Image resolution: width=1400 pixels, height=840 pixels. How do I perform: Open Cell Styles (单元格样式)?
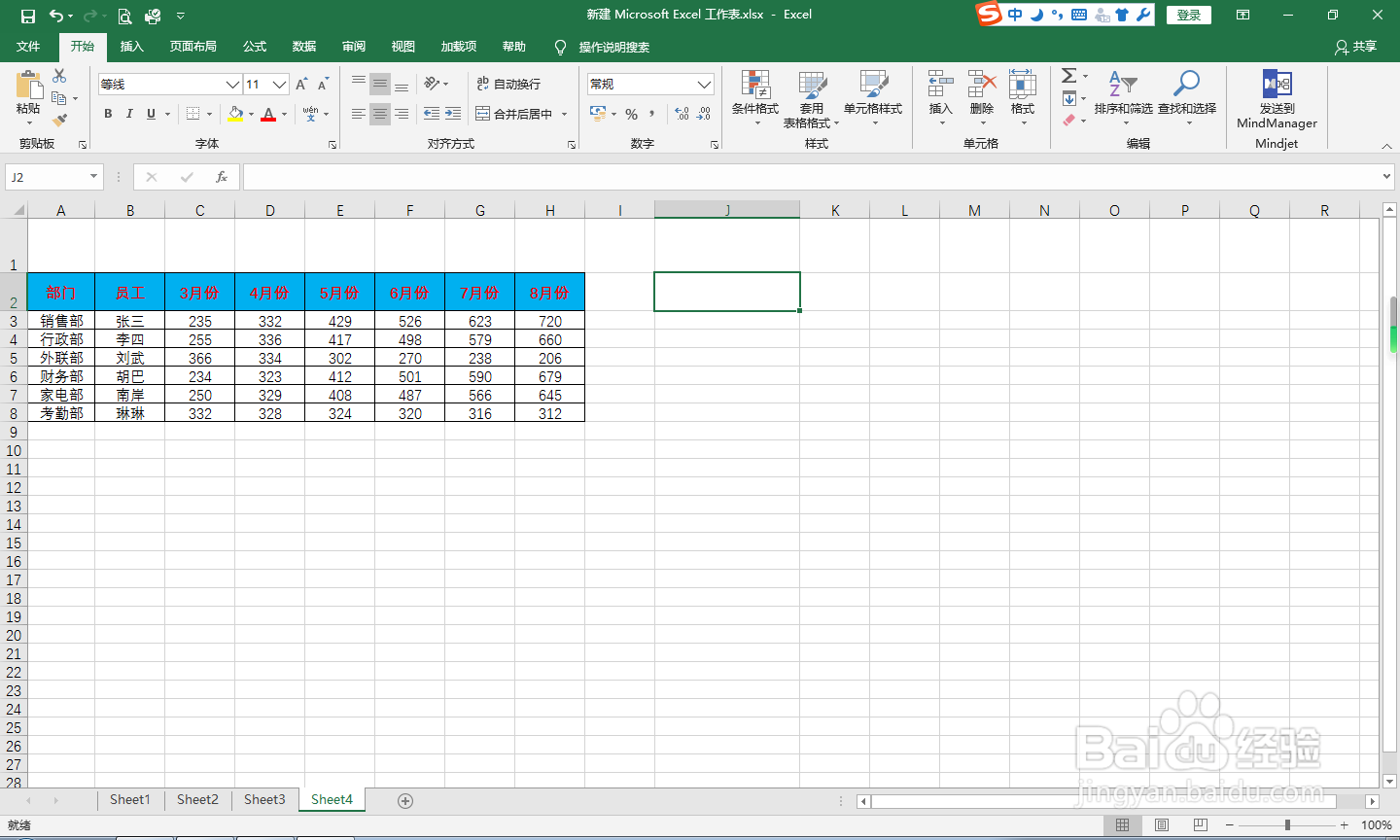(873, 98)
